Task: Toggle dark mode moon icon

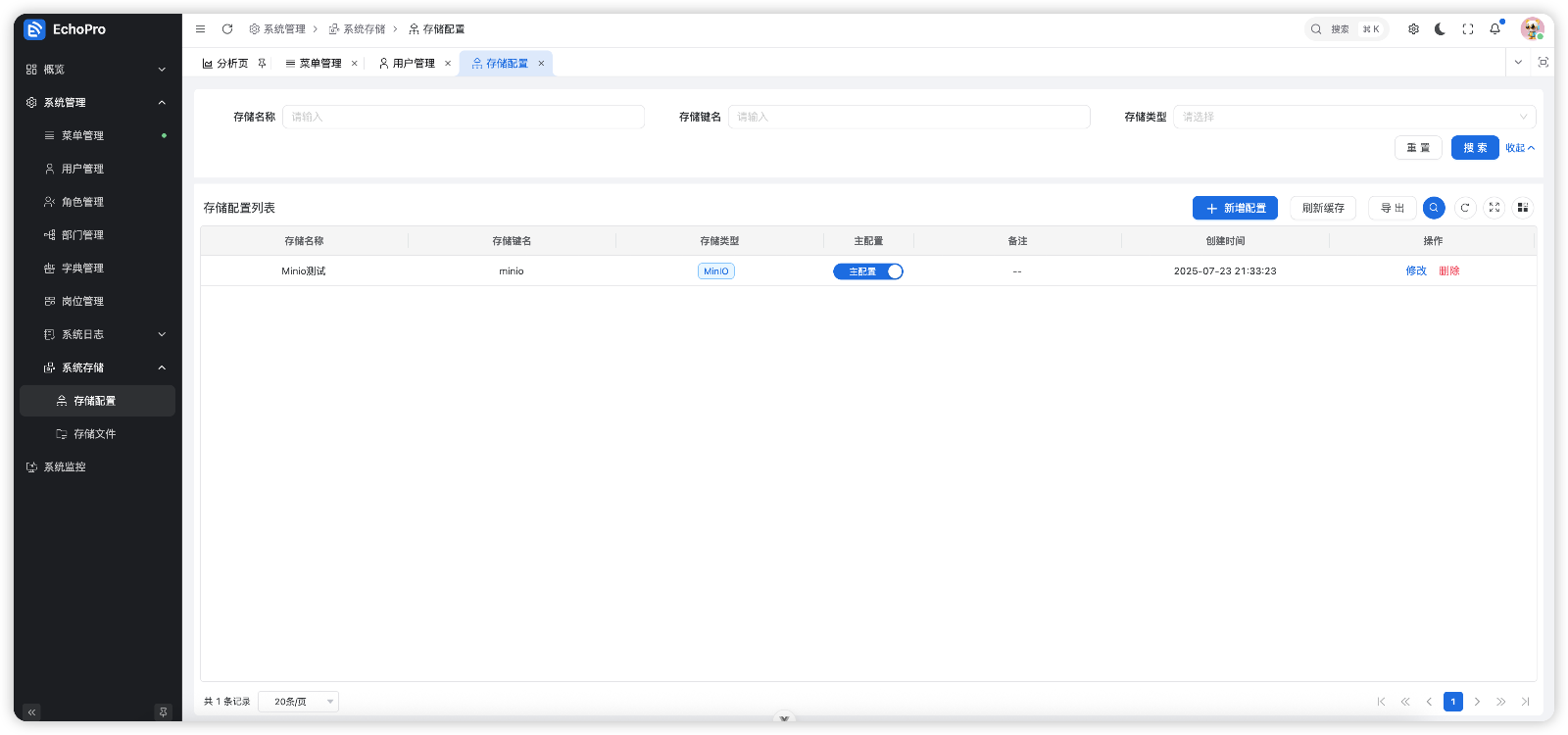Action: (1440, 29)
